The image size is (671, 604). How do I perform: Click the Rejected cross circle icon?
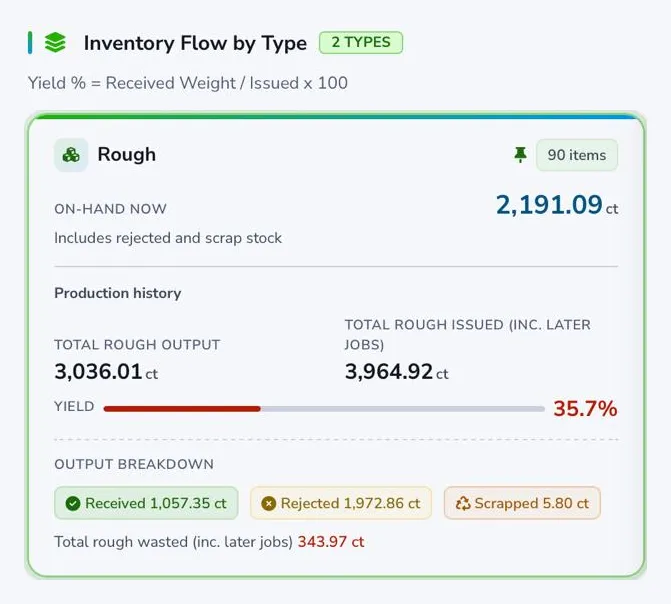268,503
